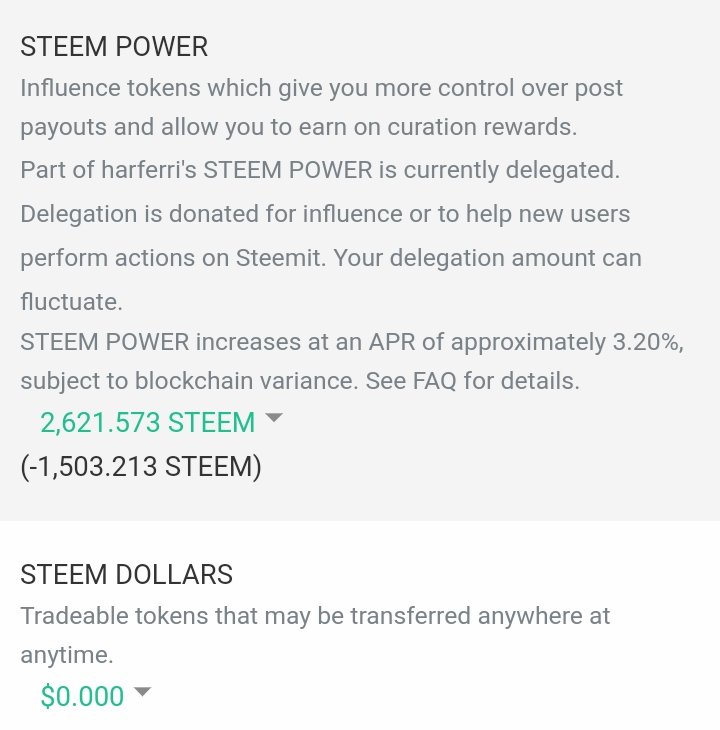Select the 'Part of harferri's STEEM POWER' sentence
This screenshot has height=730, width=720.
[x=320, y=170]
